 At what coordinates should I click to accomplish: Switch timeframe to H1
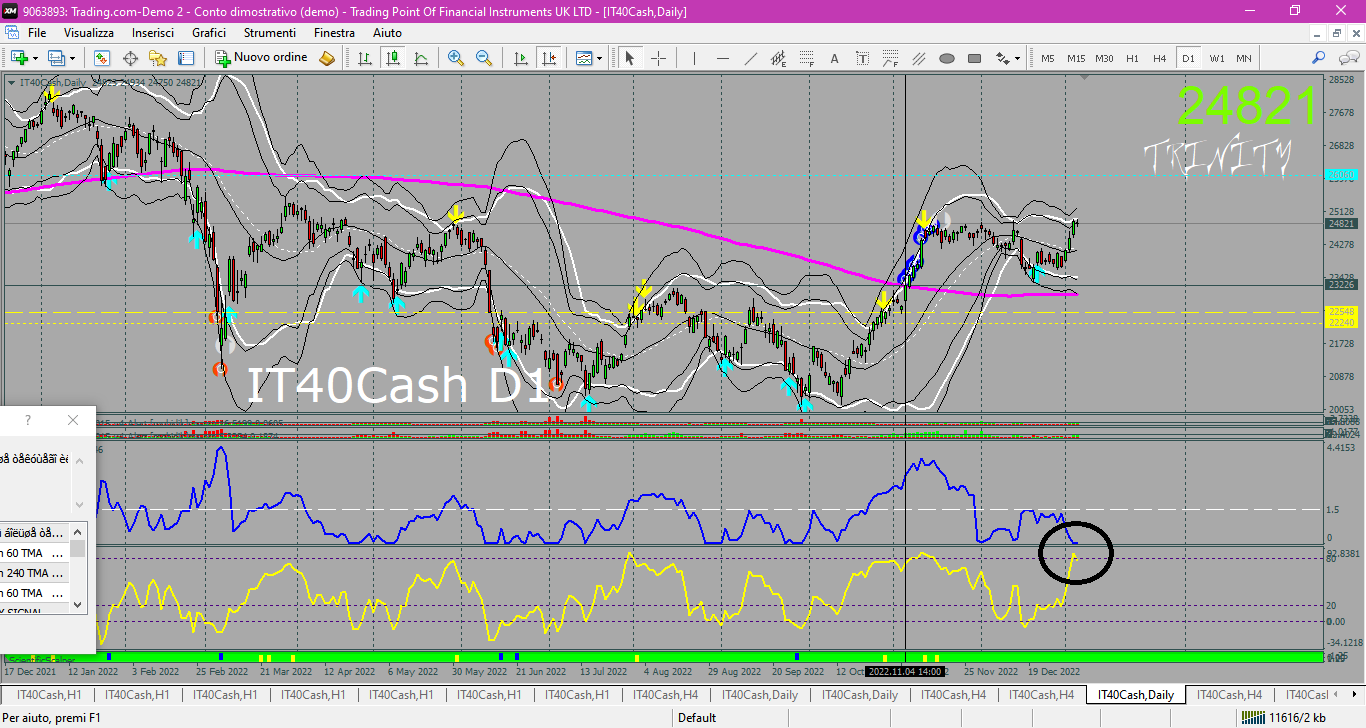click(x=1132, y=58)
